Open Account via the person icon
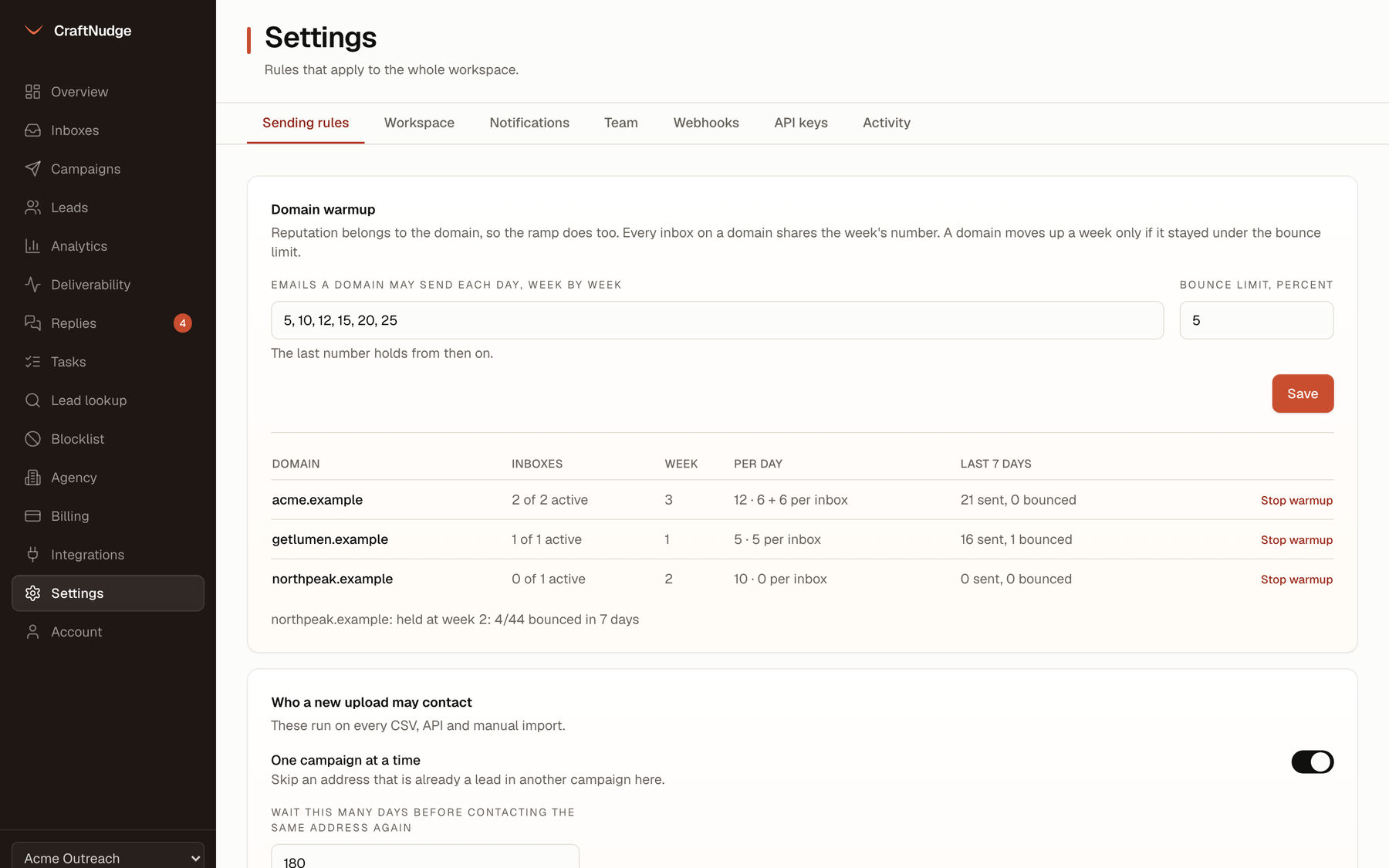 (32, 632)
